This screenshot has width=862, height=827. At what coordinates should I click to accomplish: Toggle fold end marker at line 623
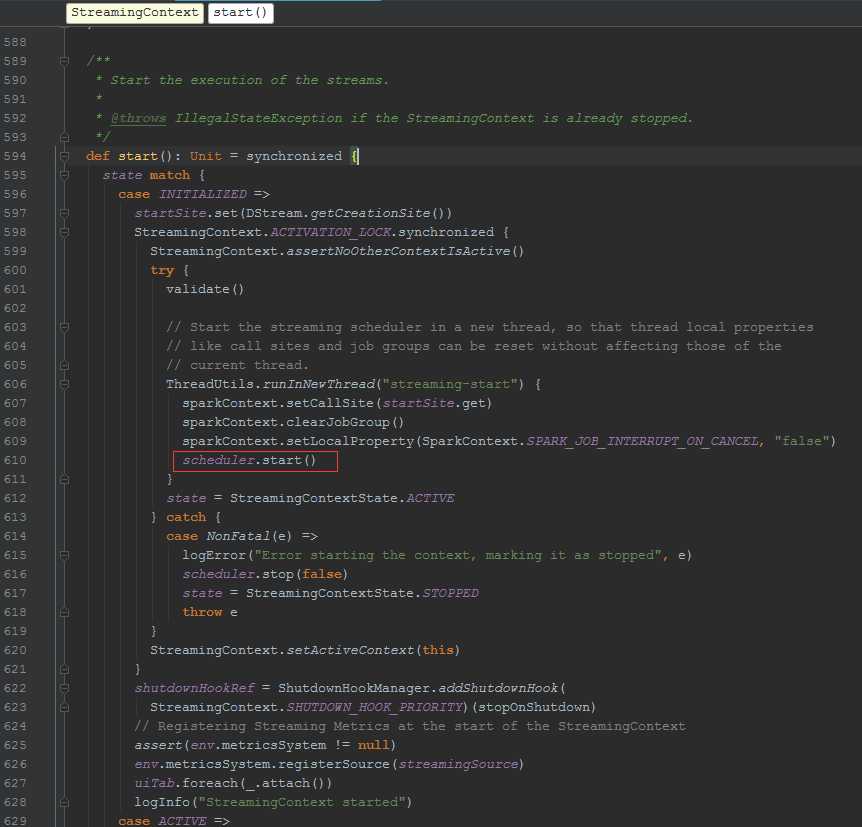coord(64,707)
